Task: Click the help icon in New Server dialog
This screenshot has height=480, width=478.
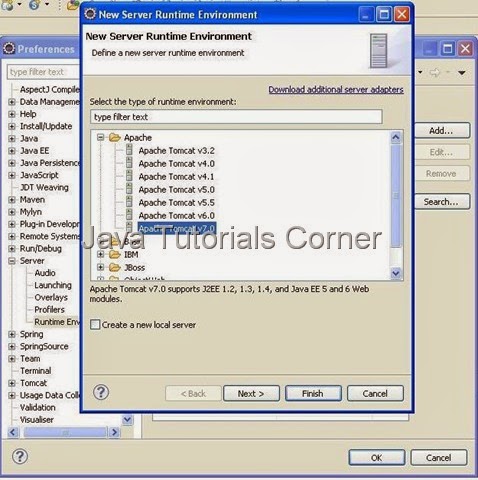Action: (101, 392)
